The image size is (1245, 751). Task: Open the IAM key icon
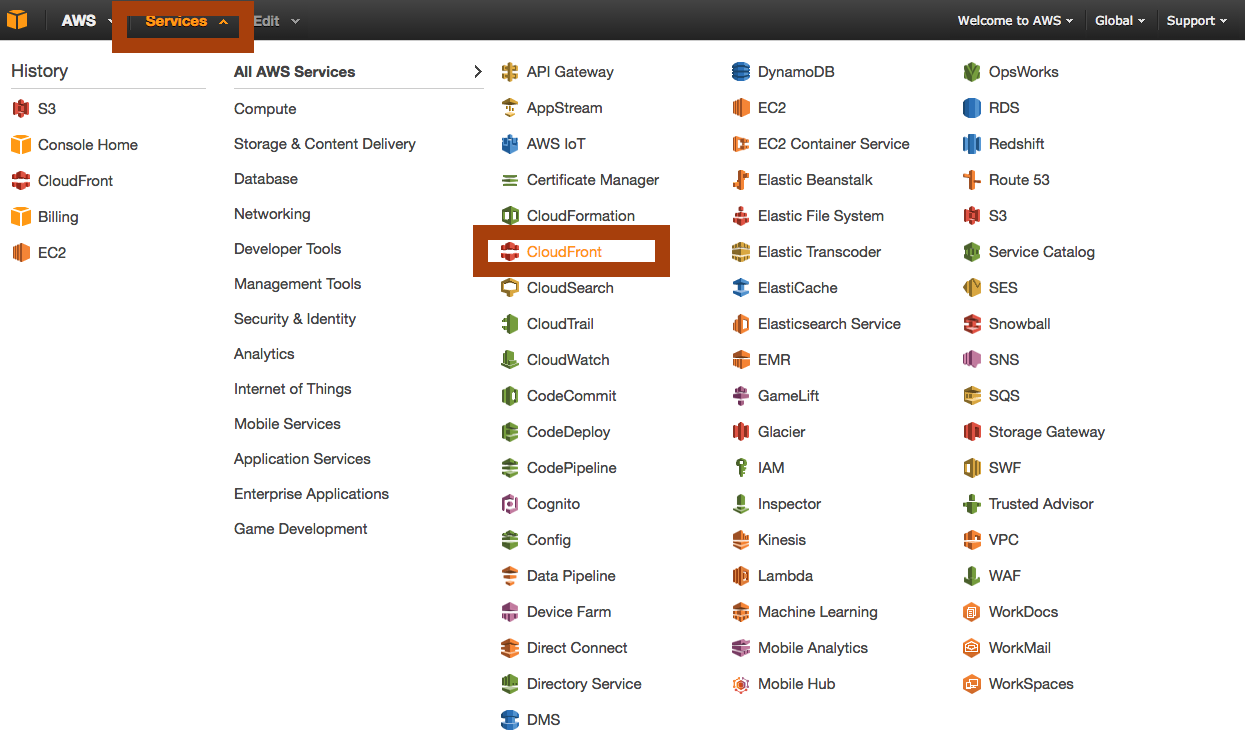click(x=741, y=468)
